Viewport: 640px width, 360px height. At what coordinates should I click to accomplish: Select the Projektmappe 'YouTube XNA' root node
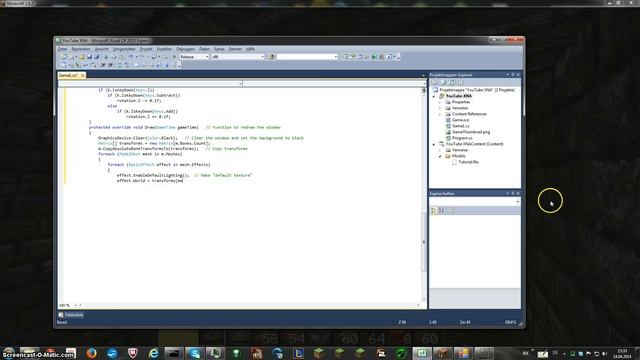477,90
